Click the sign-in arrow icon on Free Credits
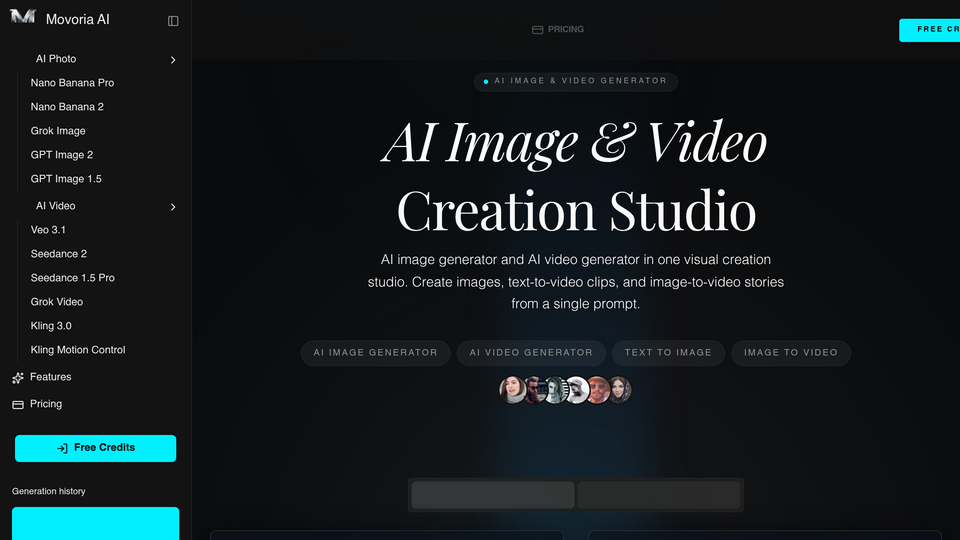This screenshot has height=540, width=960. click(x=62, y=448)
